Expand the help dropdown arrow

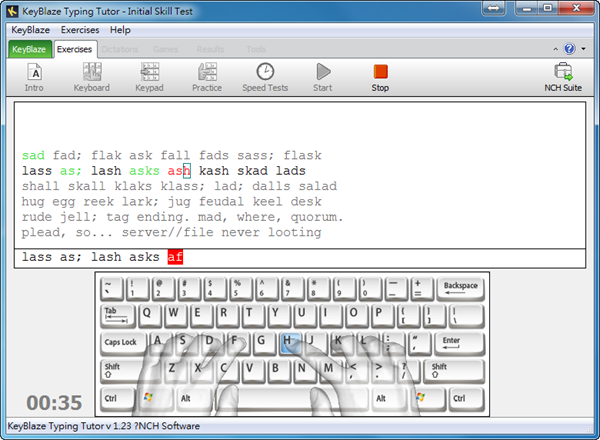point(584,49)
